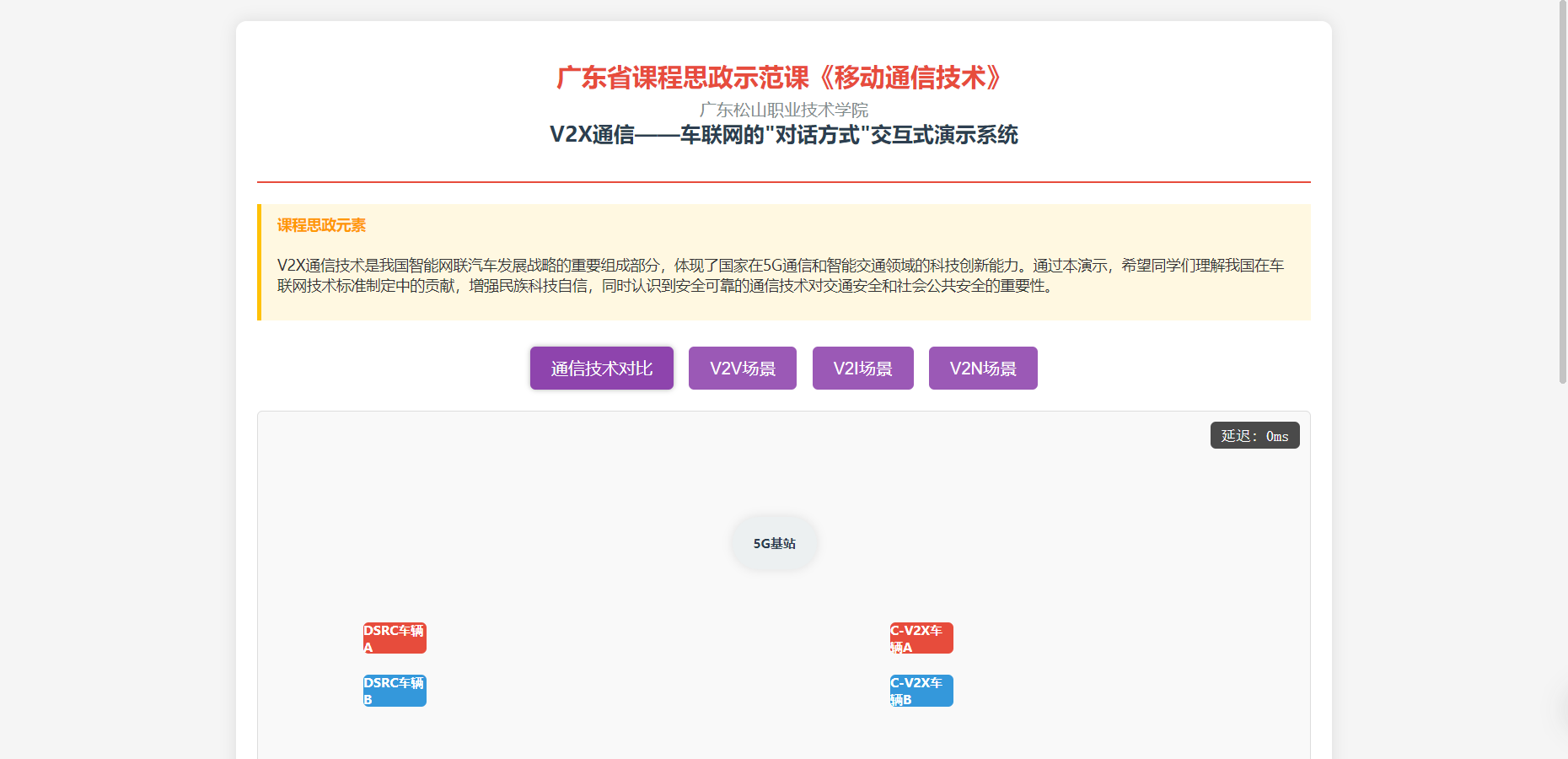The height and width of the screenshot is (759, 1568).
Task: Click the V2X description paragraph in yellow box
Action: click(x=780, y=276)
